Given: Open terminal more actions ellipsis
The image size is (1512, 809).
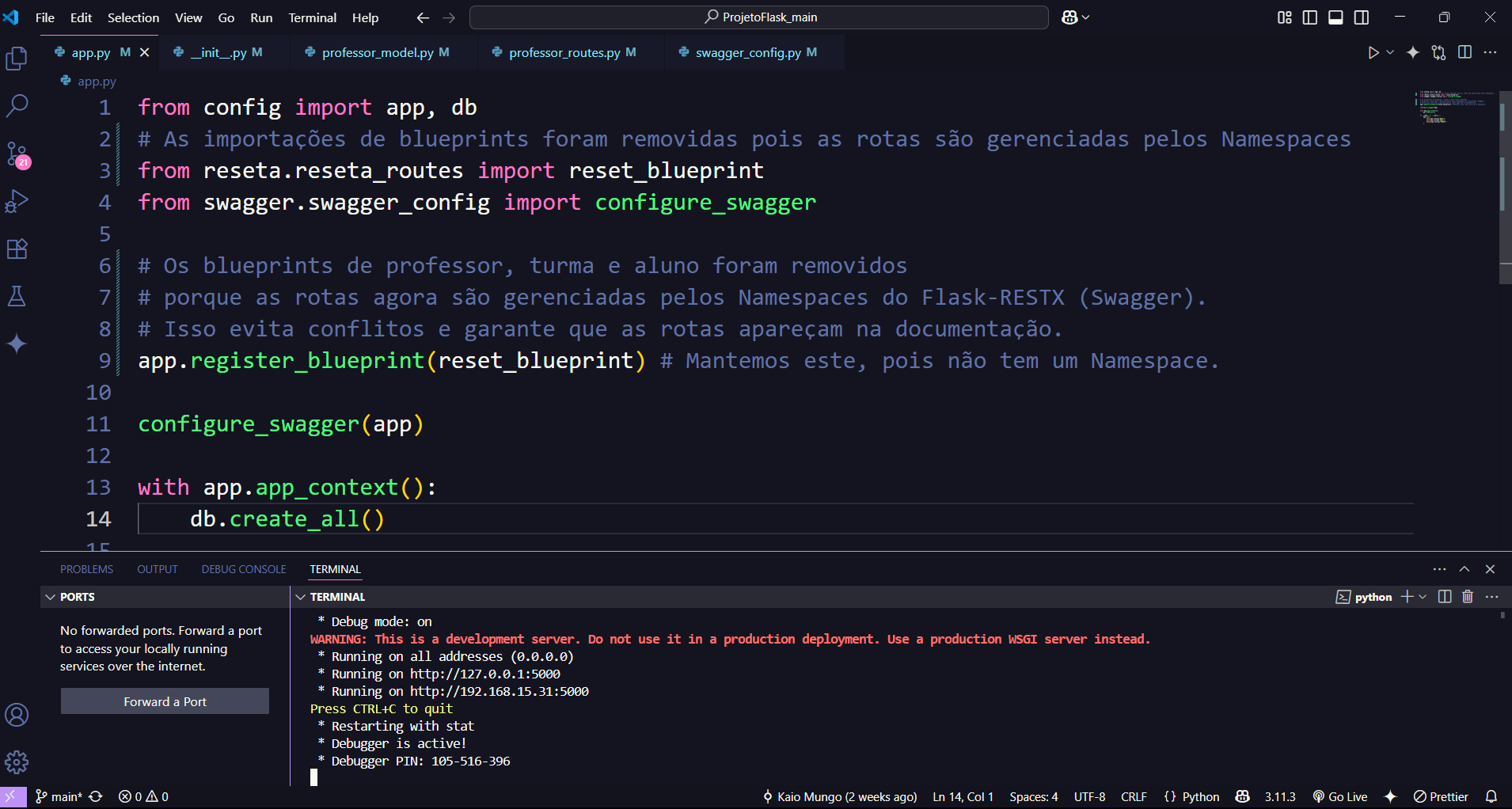Looking at the screenshot, I should 1492,597.
